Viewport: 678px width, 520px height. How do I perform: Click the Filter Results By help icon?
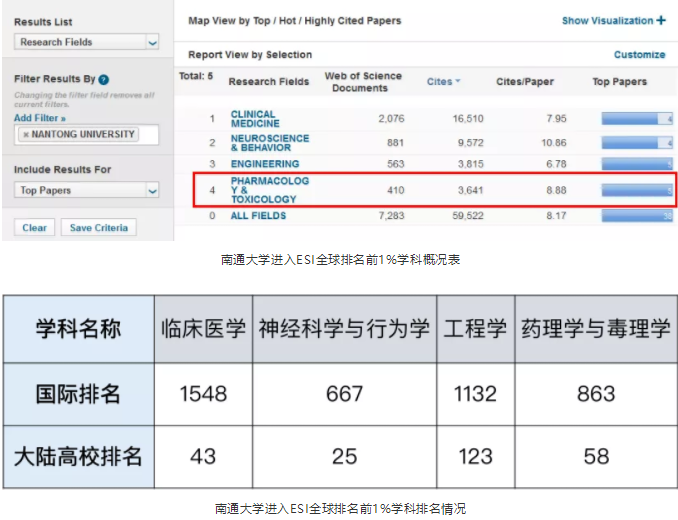(104, 78)
